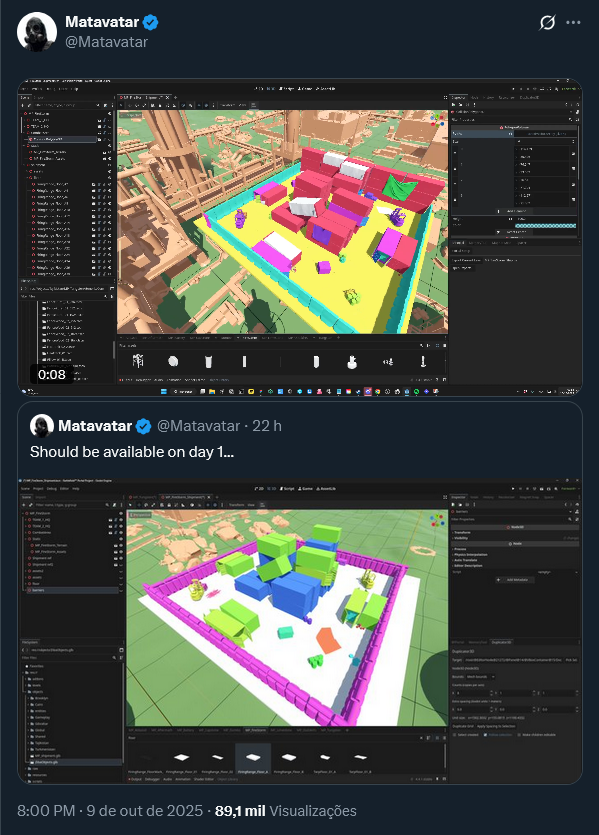Click the Apply Spacing to Selection button
The image size is (599, 835).
[496, 726]
